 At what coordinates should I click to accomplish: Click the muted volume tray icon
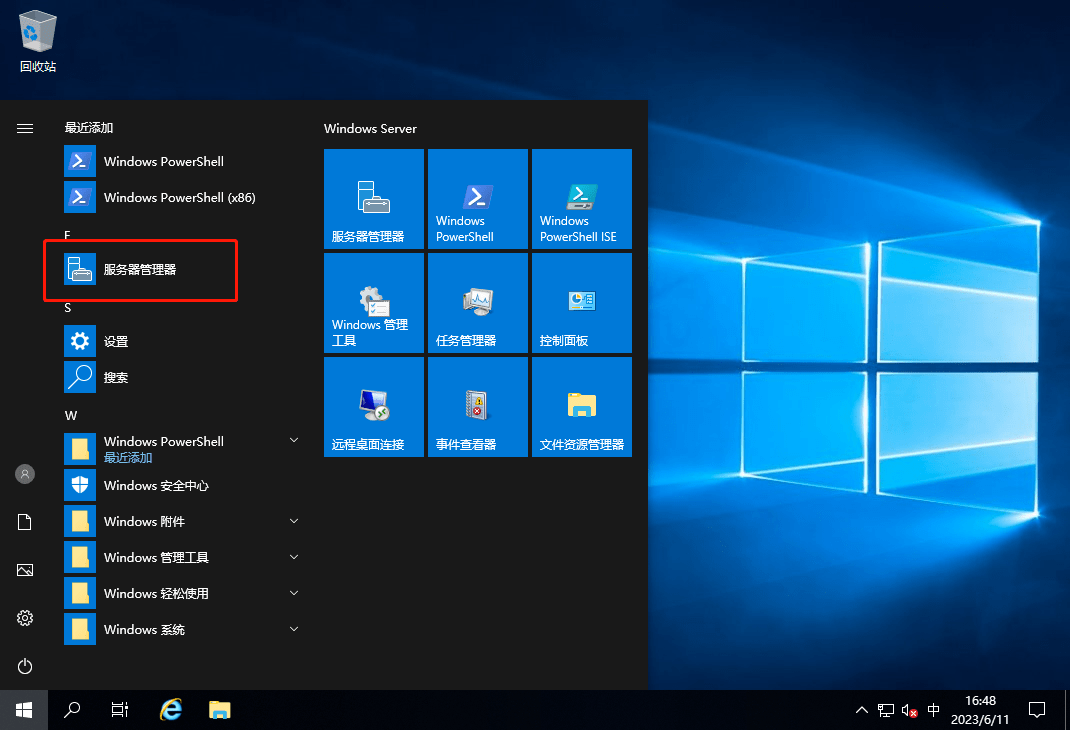click(910, 710)
